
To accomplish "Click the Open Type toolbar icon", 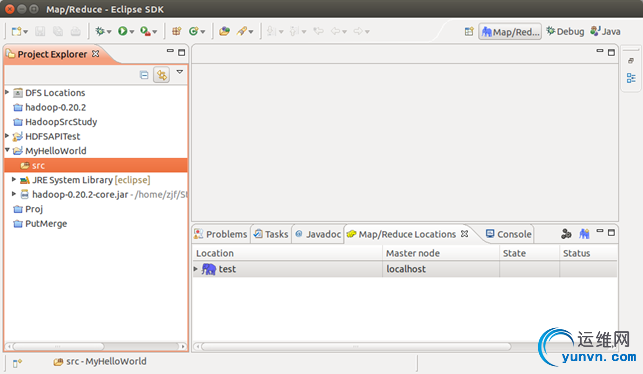I will pyautogui.click(x=224, y=31).
